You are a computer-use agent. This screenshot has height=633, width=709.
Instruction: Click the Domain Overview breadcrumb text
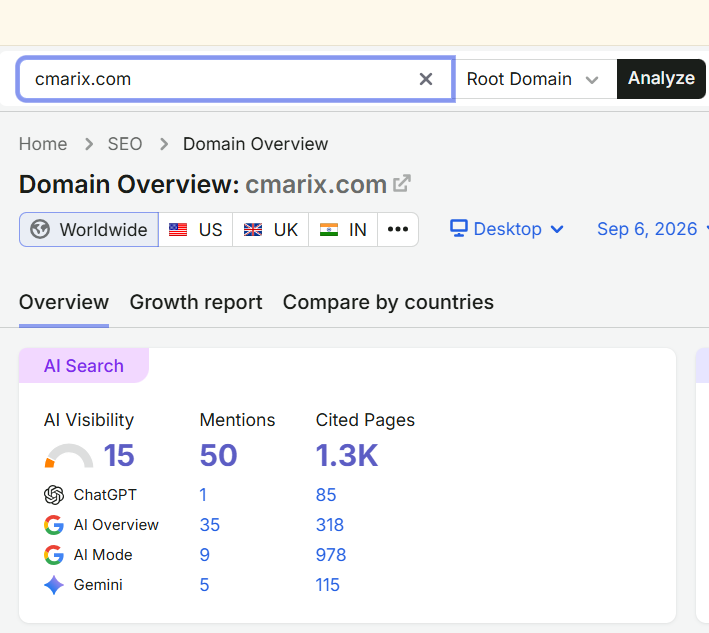[x=255, y=144]
